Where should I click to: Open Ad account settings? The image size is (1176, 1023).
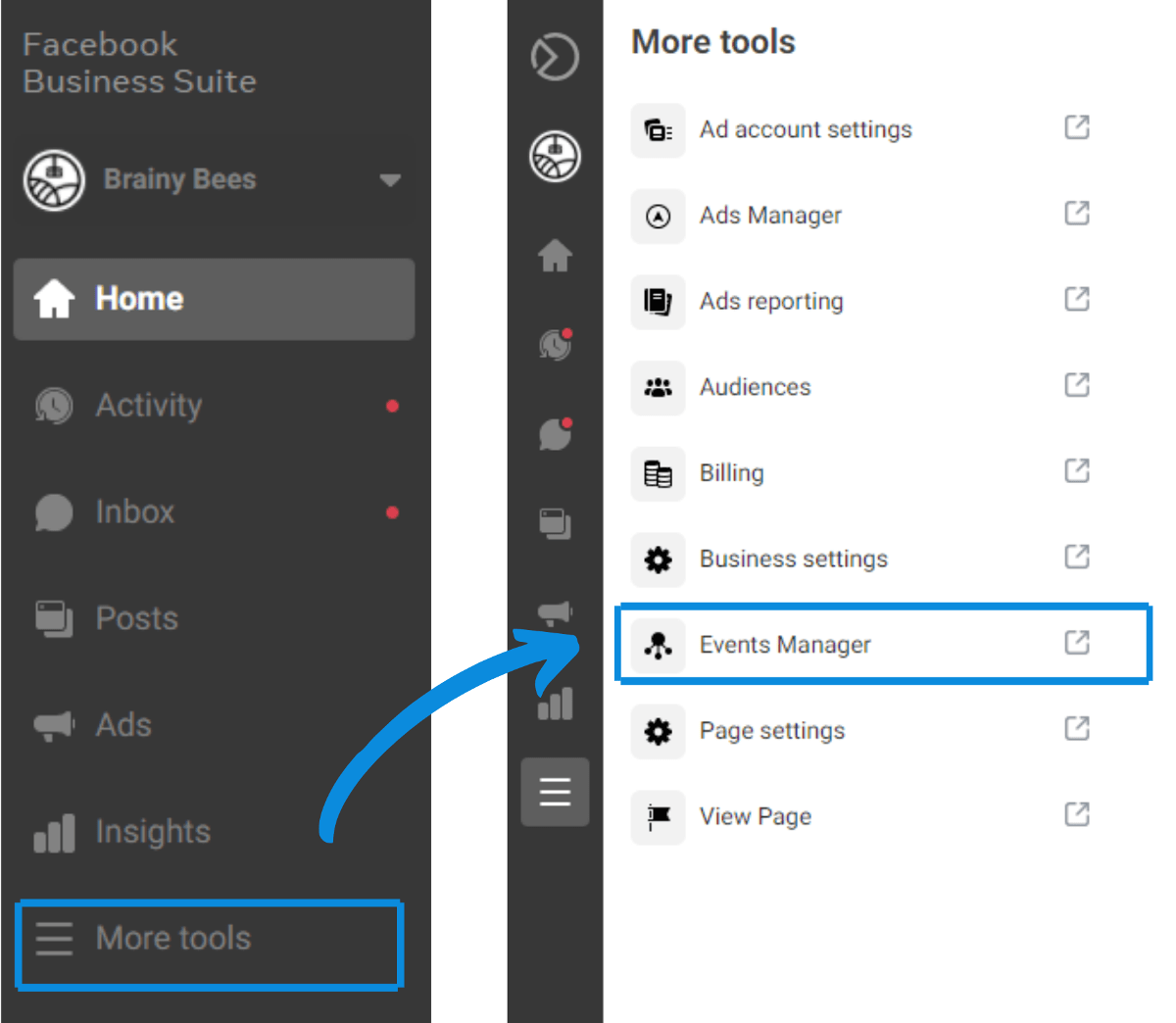point(805,129)
